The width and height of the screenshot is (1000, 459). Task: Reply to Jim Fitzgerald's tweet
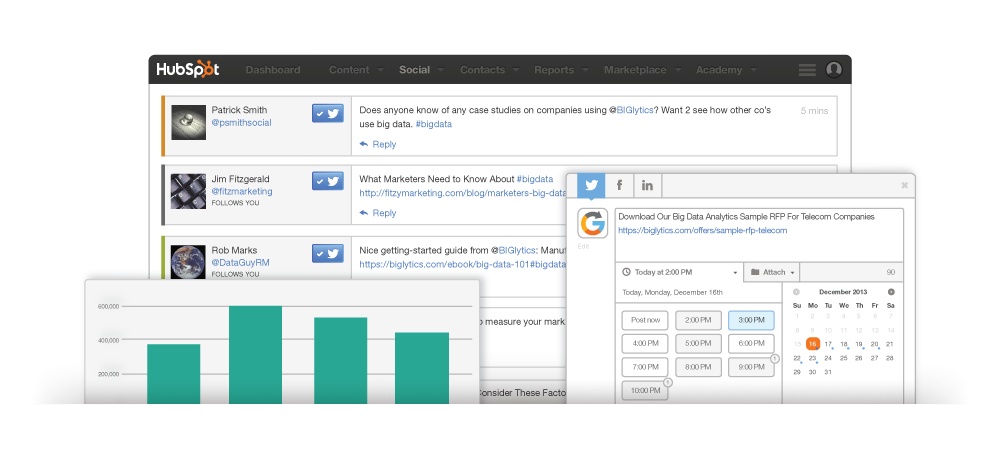click(378, 213)
